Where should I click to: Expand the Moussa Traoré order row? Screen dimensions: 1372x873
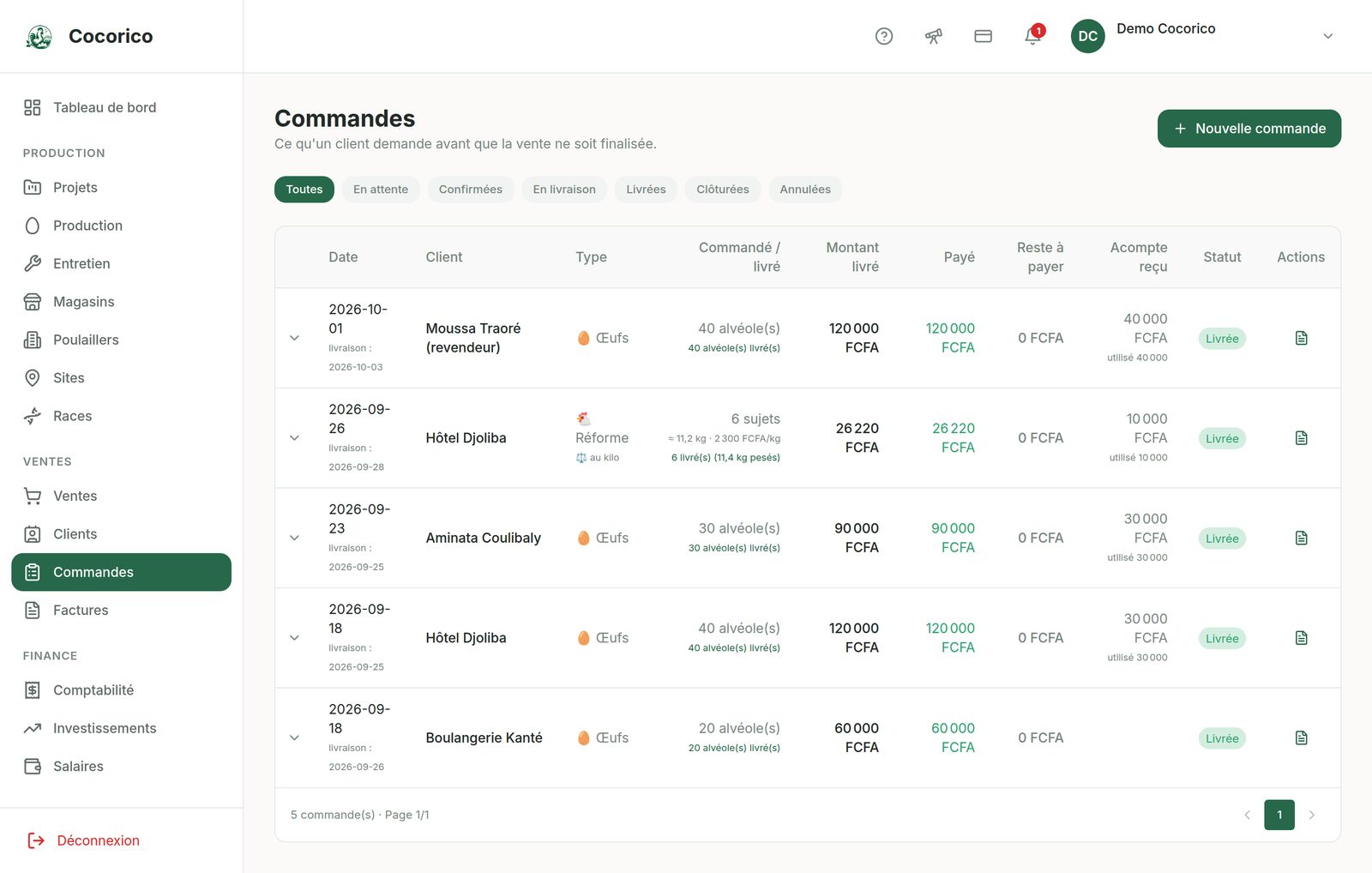point(294,338)
